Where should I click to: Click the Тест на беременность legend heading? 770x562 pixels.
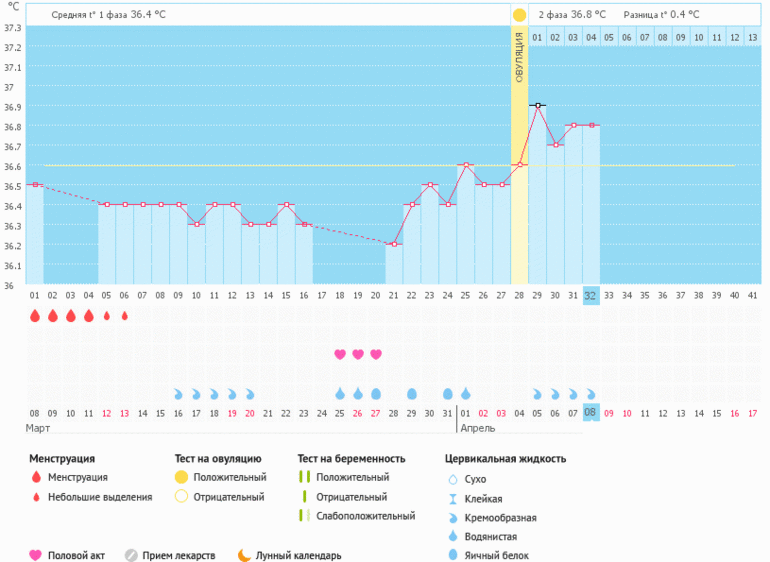[x=351, y=458]
